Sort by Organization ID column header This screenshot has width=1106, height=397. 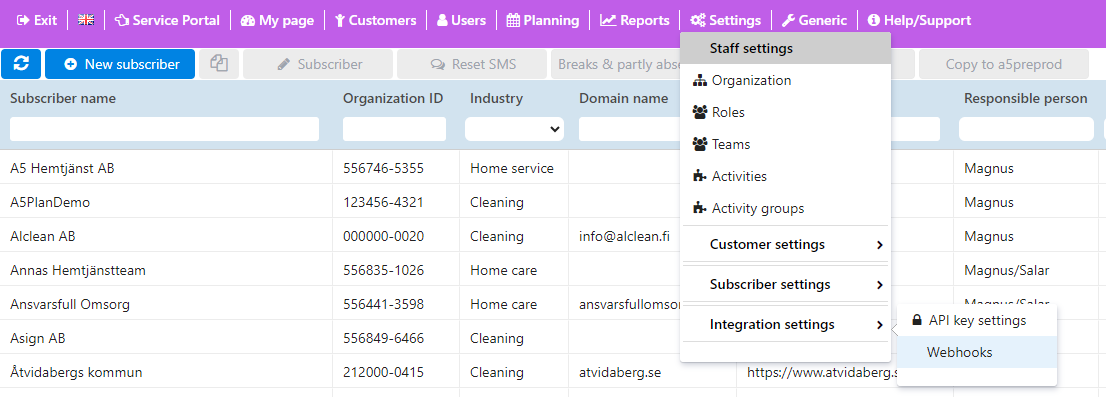pos(393,99)
